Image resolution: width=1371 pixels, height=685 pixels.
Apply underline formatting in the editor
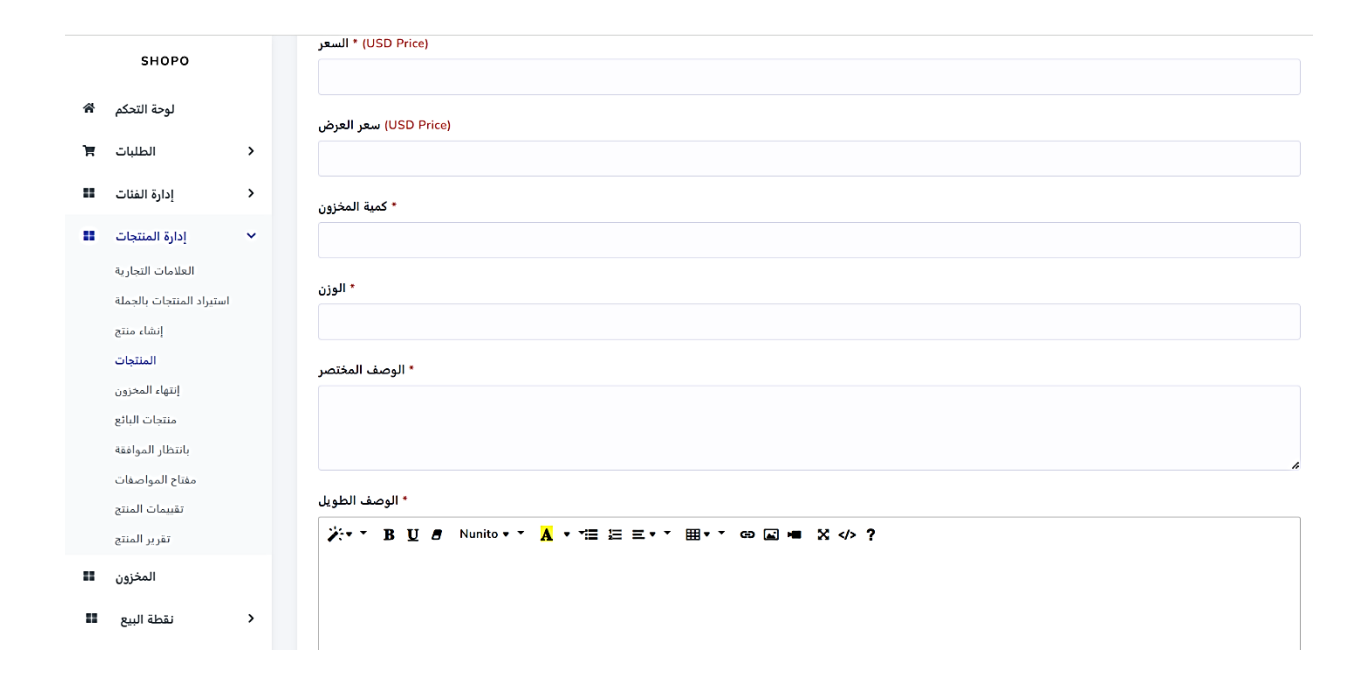(x=412, y=535)
